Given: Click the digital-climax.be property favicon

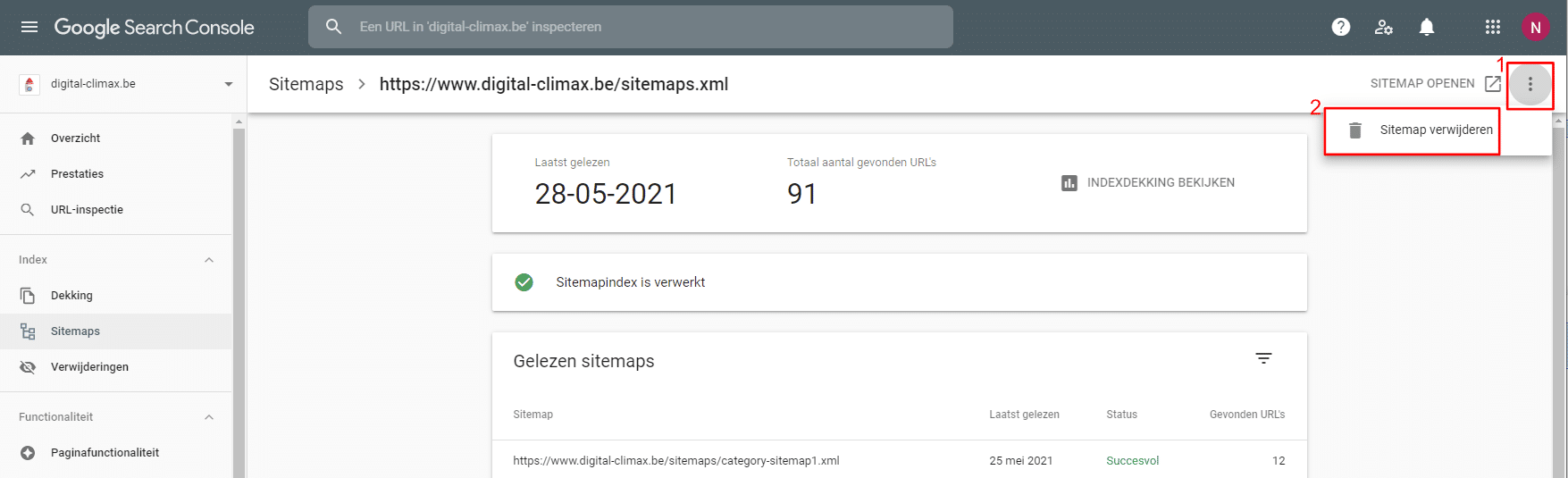Looking at the screenshot, I should click(29, 84).
